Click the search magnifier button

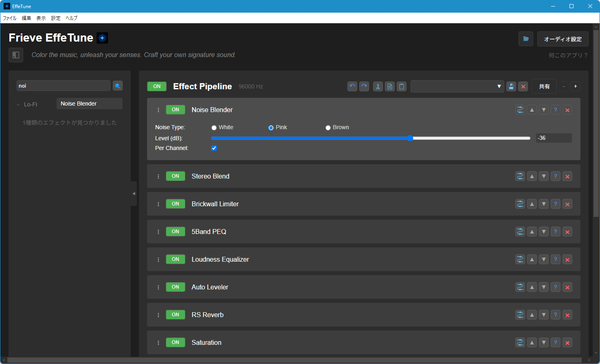click(117, 86)
